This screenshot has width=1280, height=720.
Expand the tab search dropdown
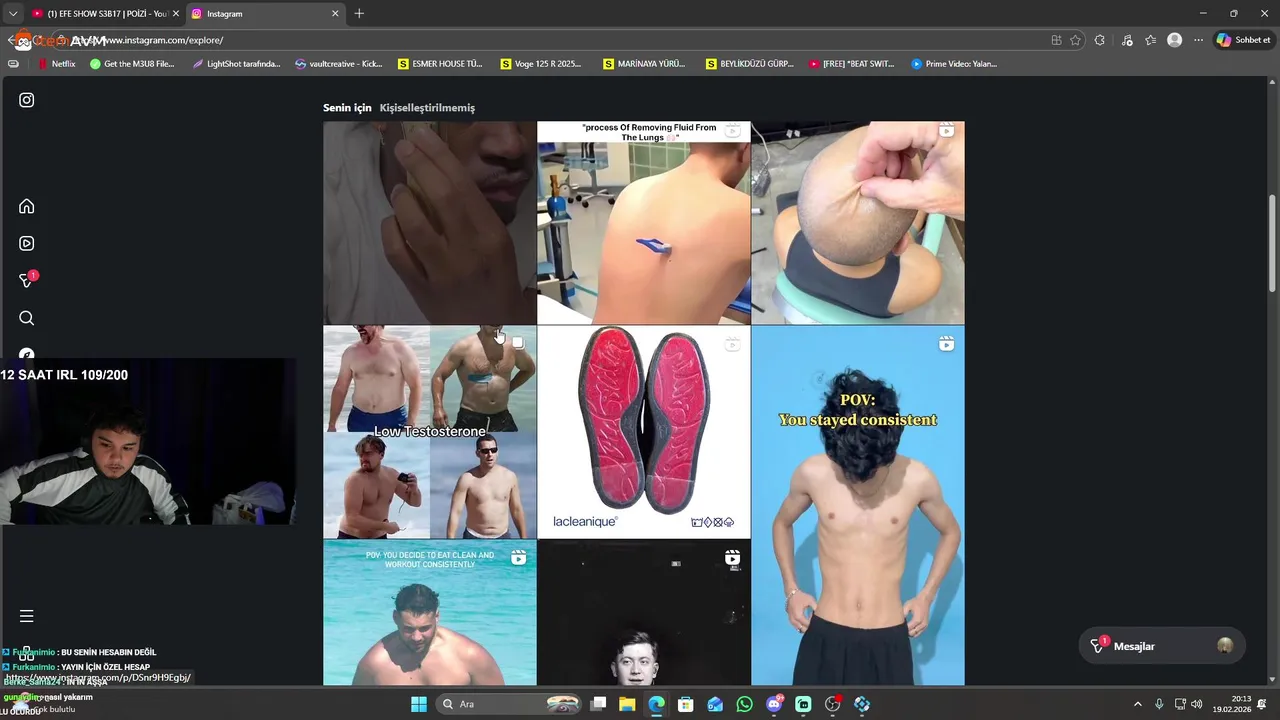[x=13, y=14]
